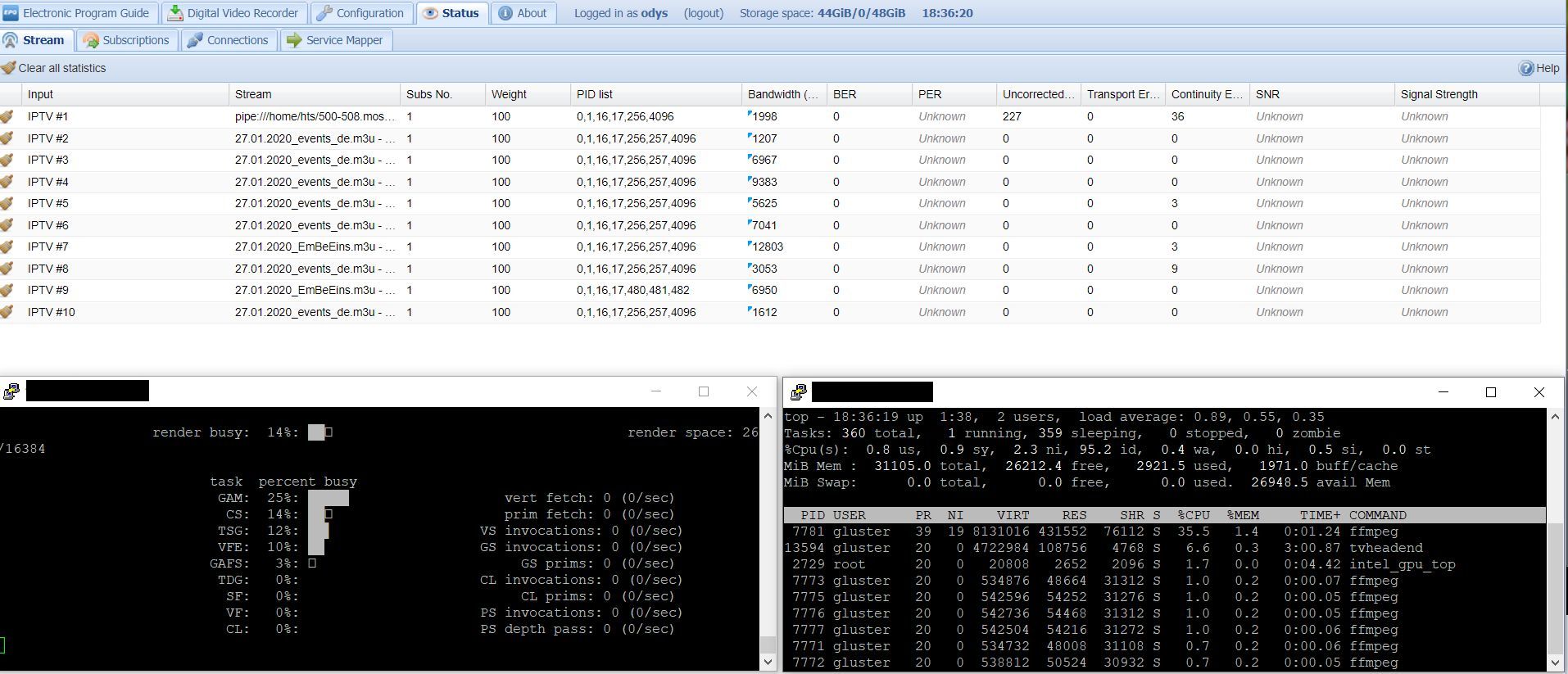
Task: Click the broom icon for IPTV #5
Action: [x=7, y=204]
